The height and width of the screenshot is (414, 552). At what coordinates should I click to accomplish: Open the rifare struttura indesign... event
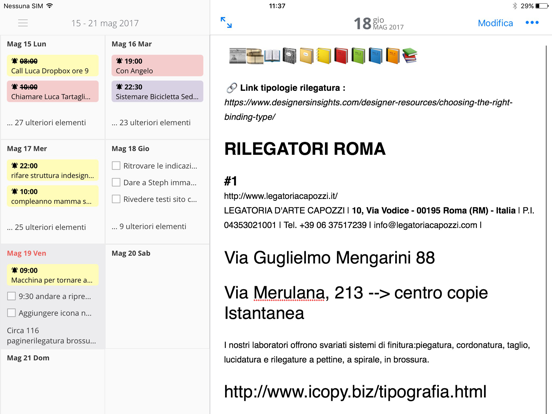[52, 170]
